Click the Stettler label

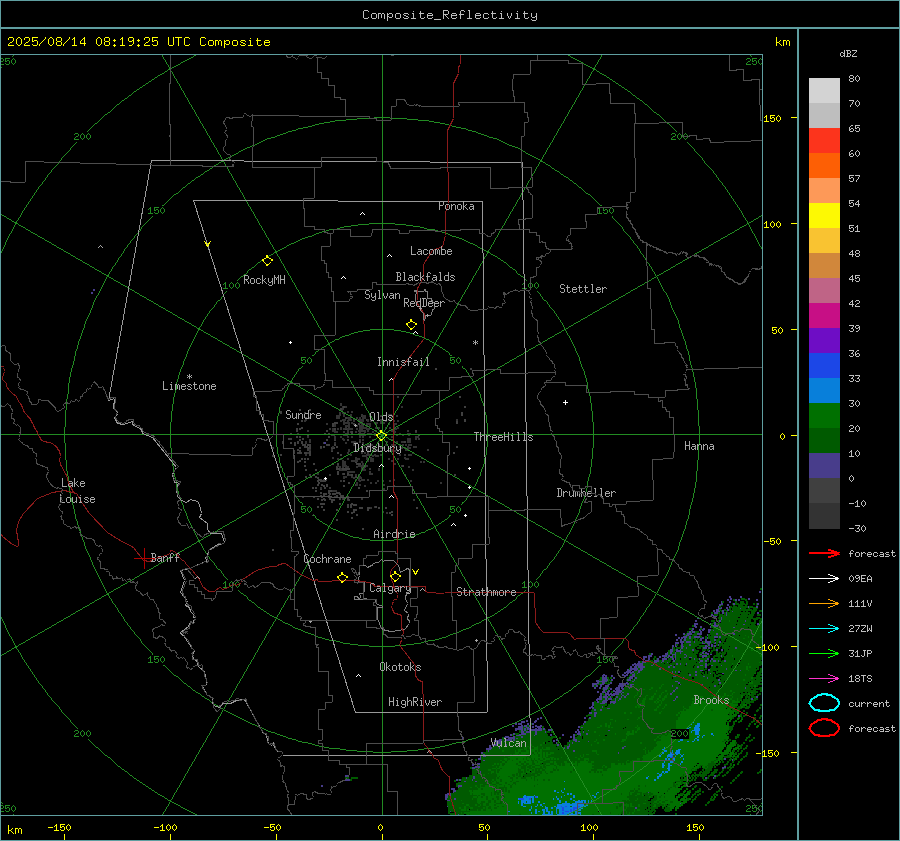pos(583,289)
